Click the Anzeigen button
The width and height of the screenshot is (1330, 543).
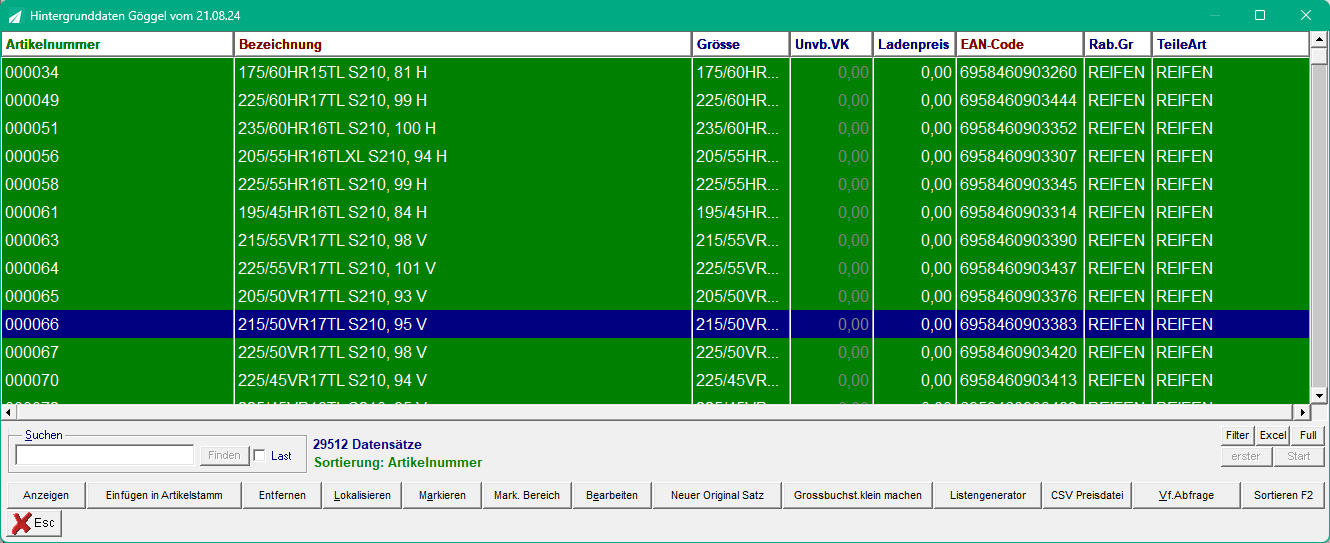coord(46,495)
